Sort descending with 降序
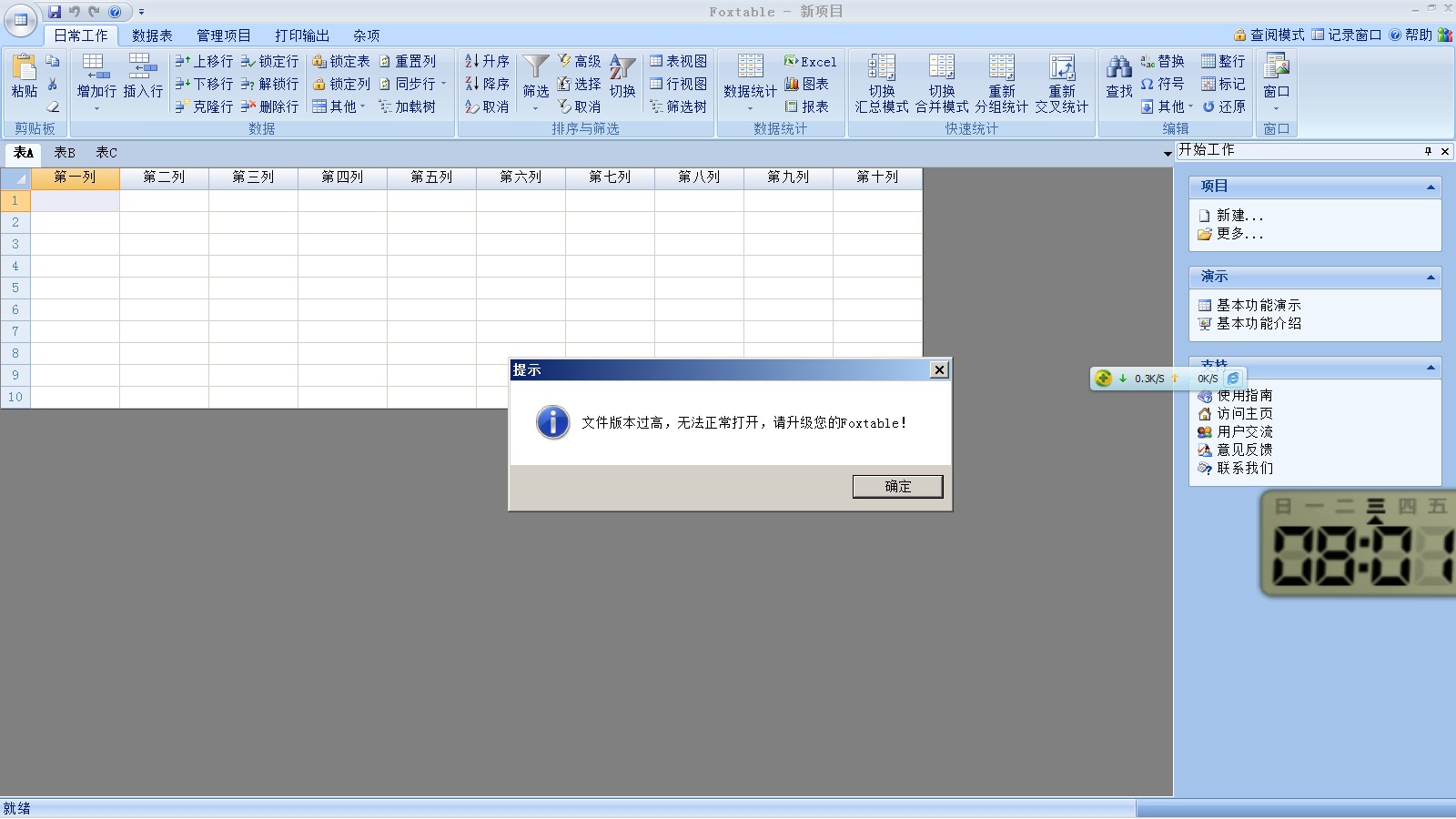 tap(487, 84)
